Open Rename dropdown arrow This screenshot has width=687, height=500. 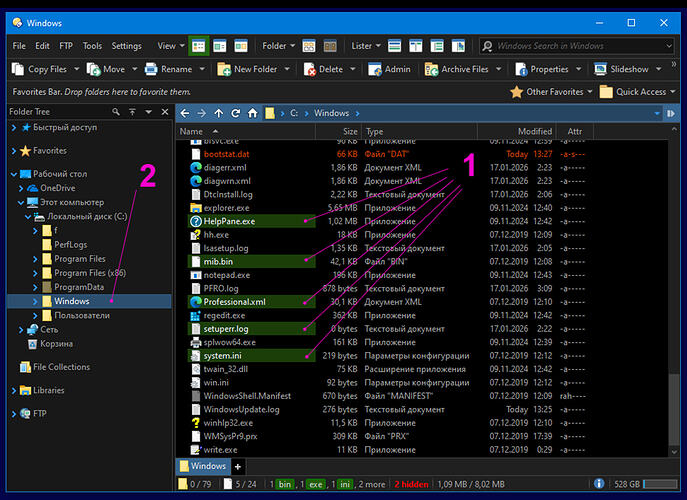(202, 69)
